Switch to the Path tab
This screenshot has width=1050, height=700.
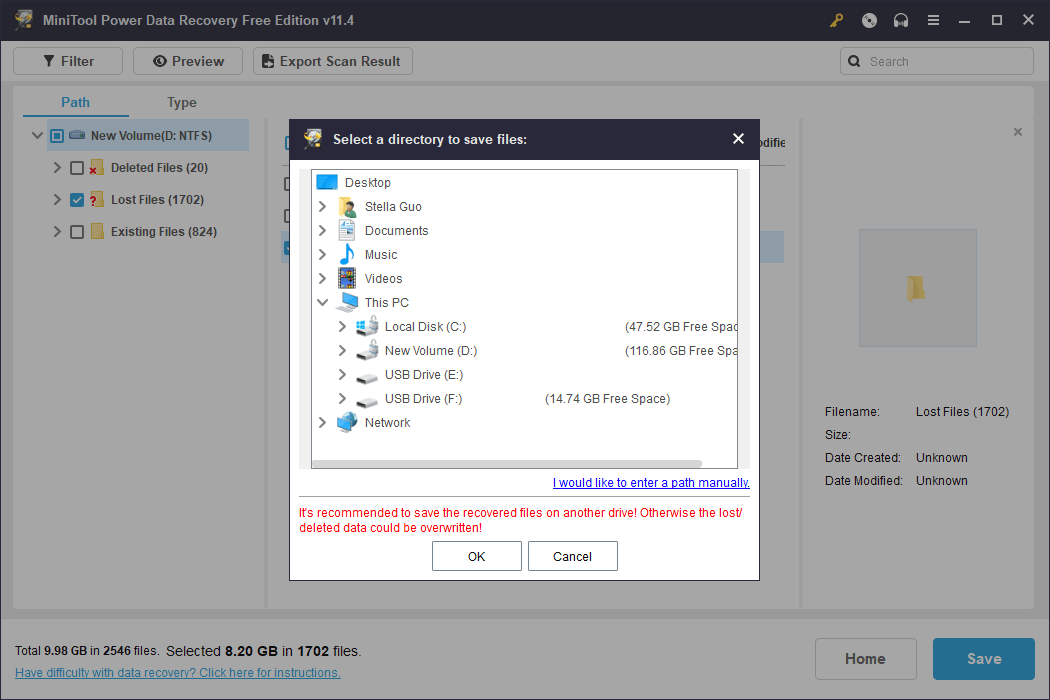(75, 102)
